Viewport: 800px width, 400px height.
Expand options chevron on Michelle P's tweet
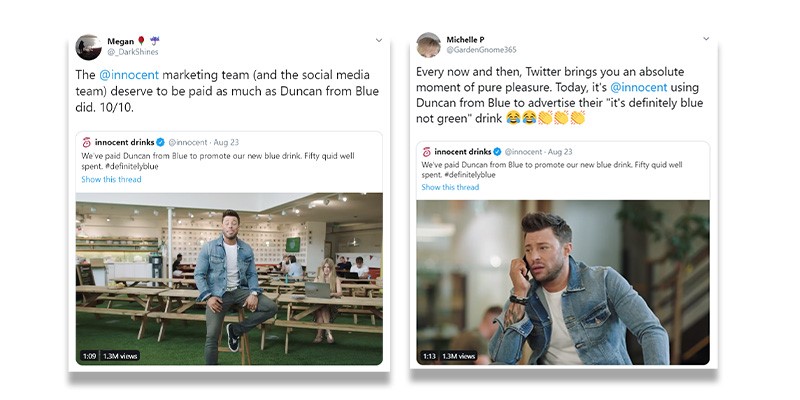(706, 38)
